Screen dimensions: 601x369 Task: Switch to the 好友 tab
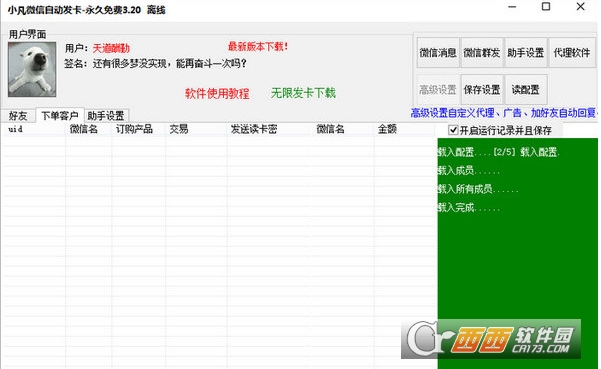18,116
